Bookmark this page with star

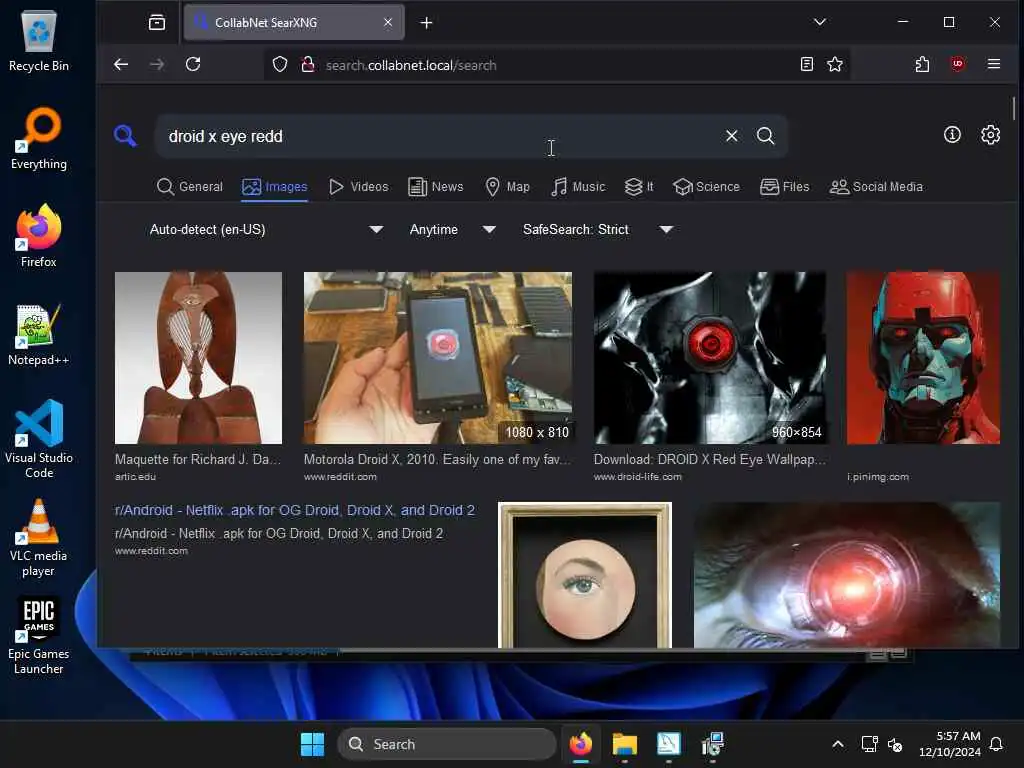[835, 64]
